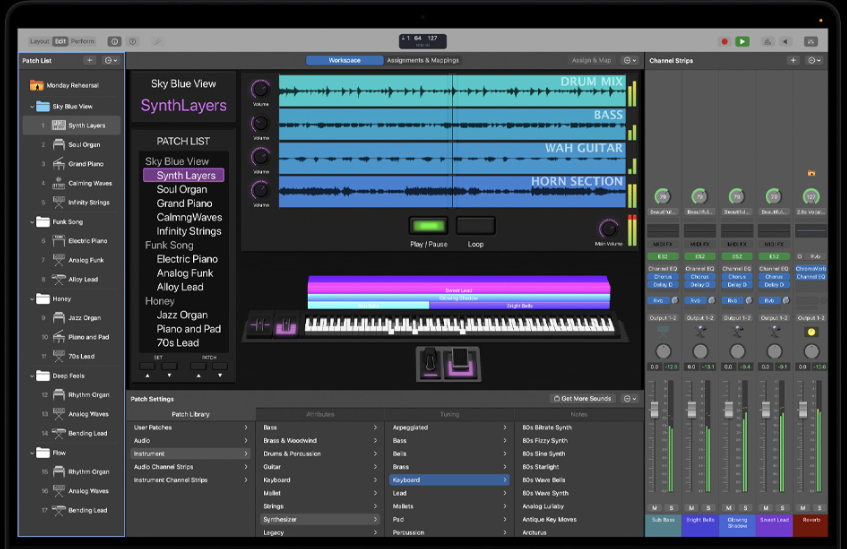The height and width of the screenshot is (549, 847).
Task: Click the Bass track volume knob
Action: (260, 124)
